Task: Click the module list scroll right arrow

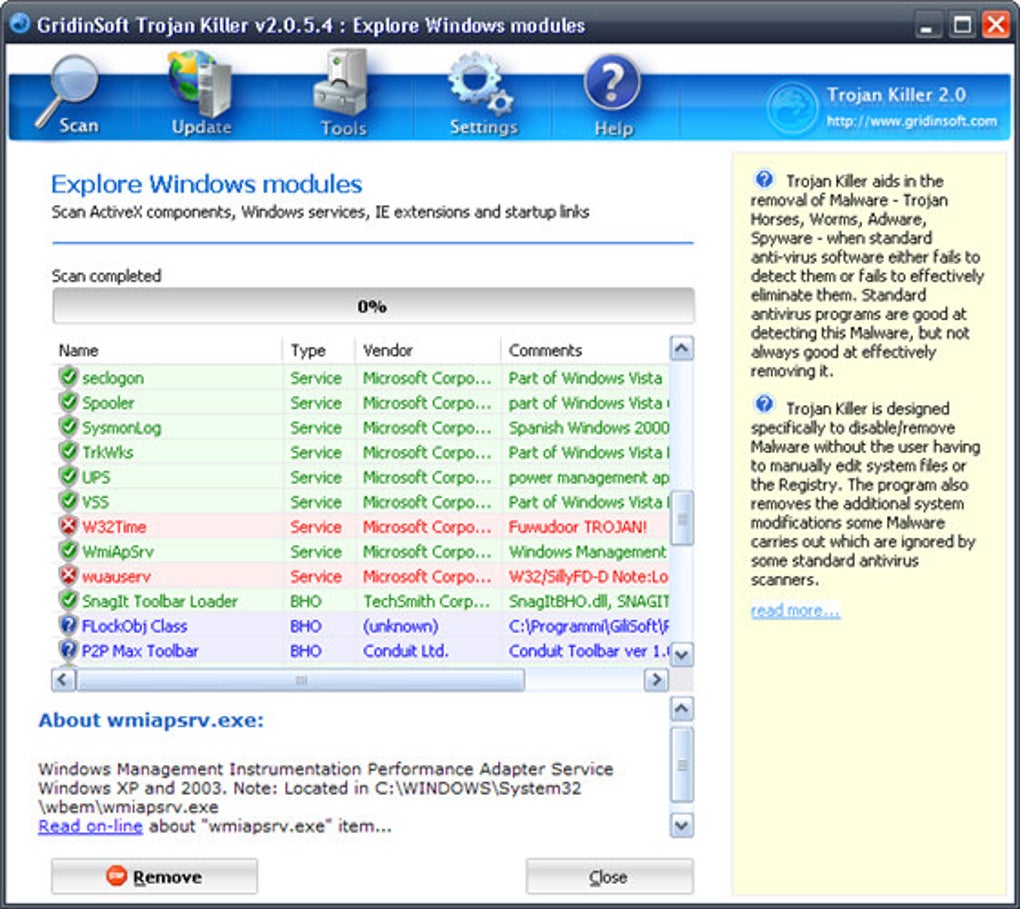Action: click(x=656, y=679)
